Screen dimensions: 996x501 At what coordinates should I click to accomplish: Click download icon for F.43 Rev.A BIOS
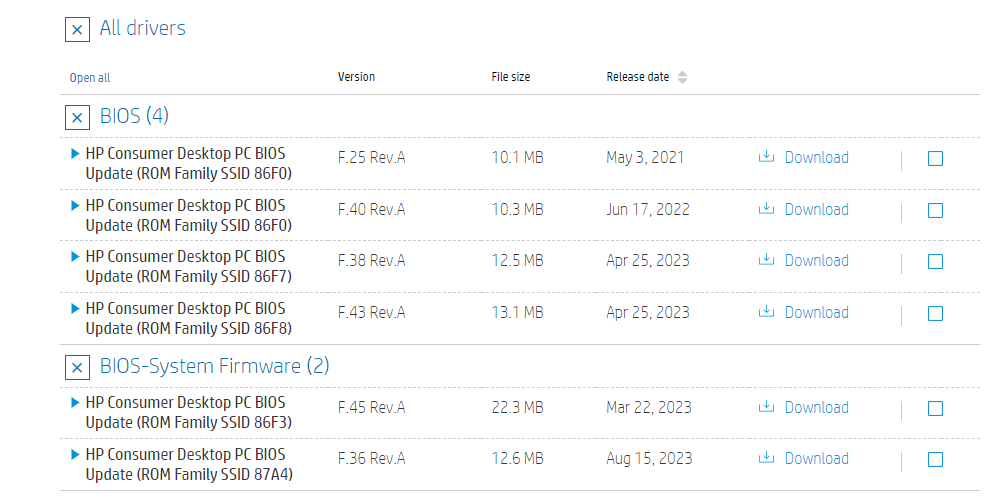click(767, 312)
